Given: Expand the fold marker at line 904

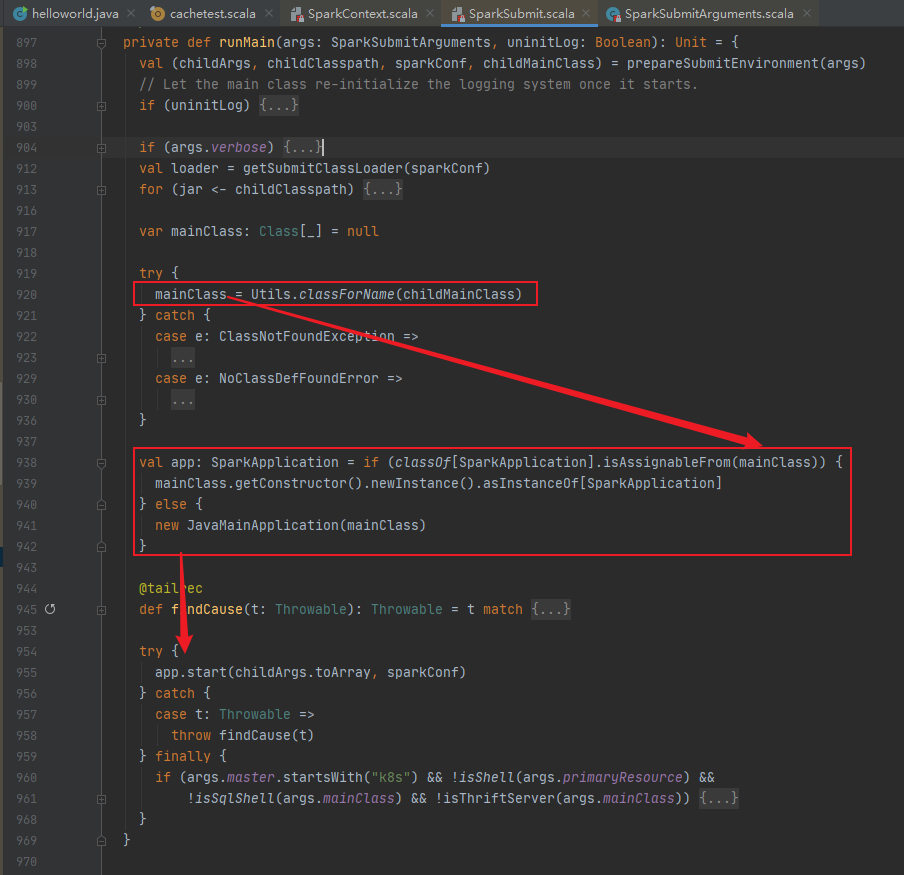Looking at the screenshot, I should pos(101,148).
